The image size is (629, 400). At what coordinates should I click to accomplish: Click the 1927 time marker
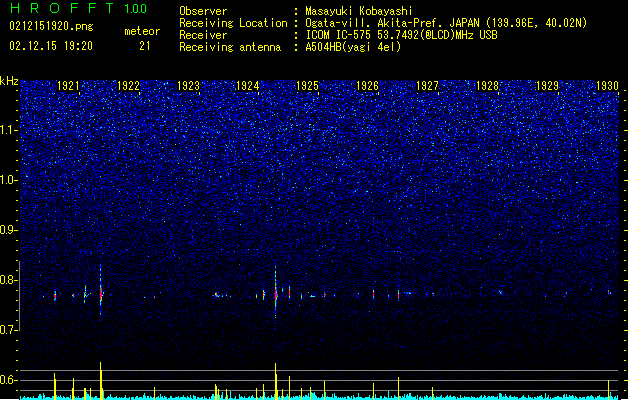tap(427, 86)
